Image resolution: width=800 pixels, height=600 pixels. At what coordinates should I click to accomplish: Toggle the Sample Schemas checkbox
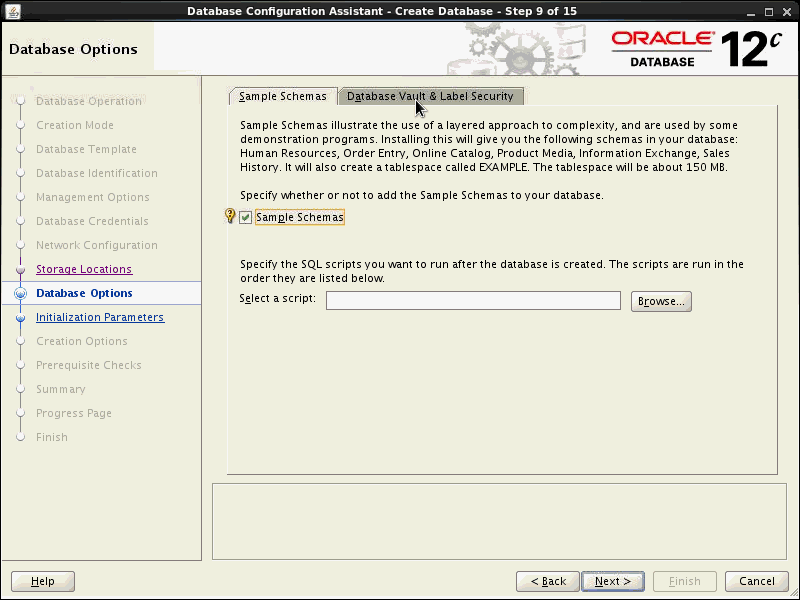245,217
